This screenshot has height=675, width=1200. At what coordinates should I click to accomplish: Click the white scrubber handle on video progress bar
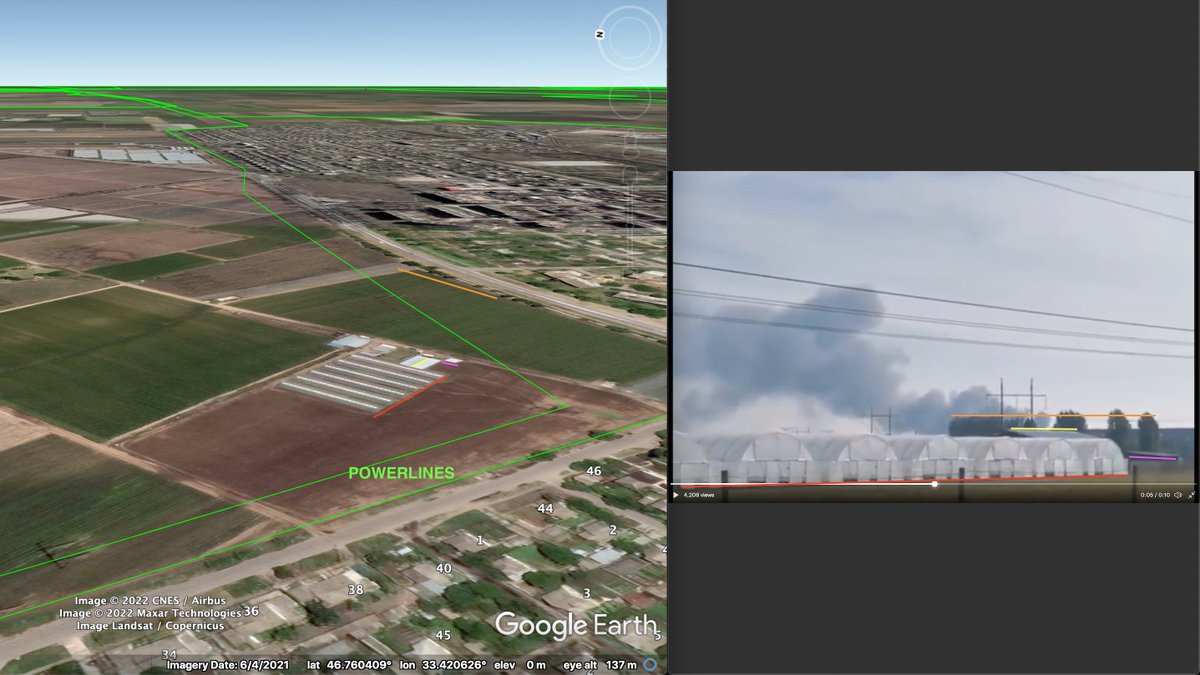click(x=934, y=484)
